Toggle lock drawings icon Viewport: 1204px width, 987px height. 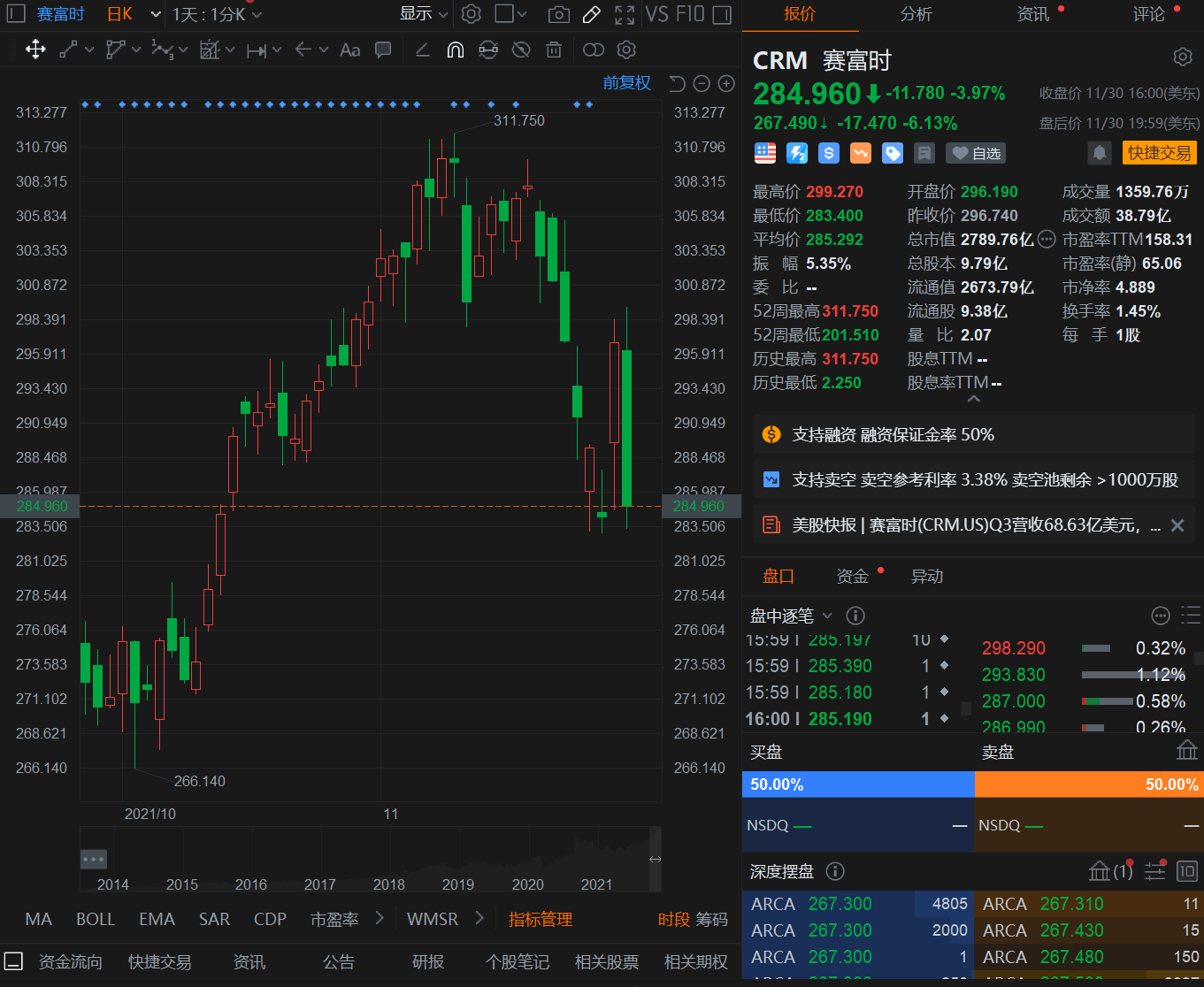point(488,50)
